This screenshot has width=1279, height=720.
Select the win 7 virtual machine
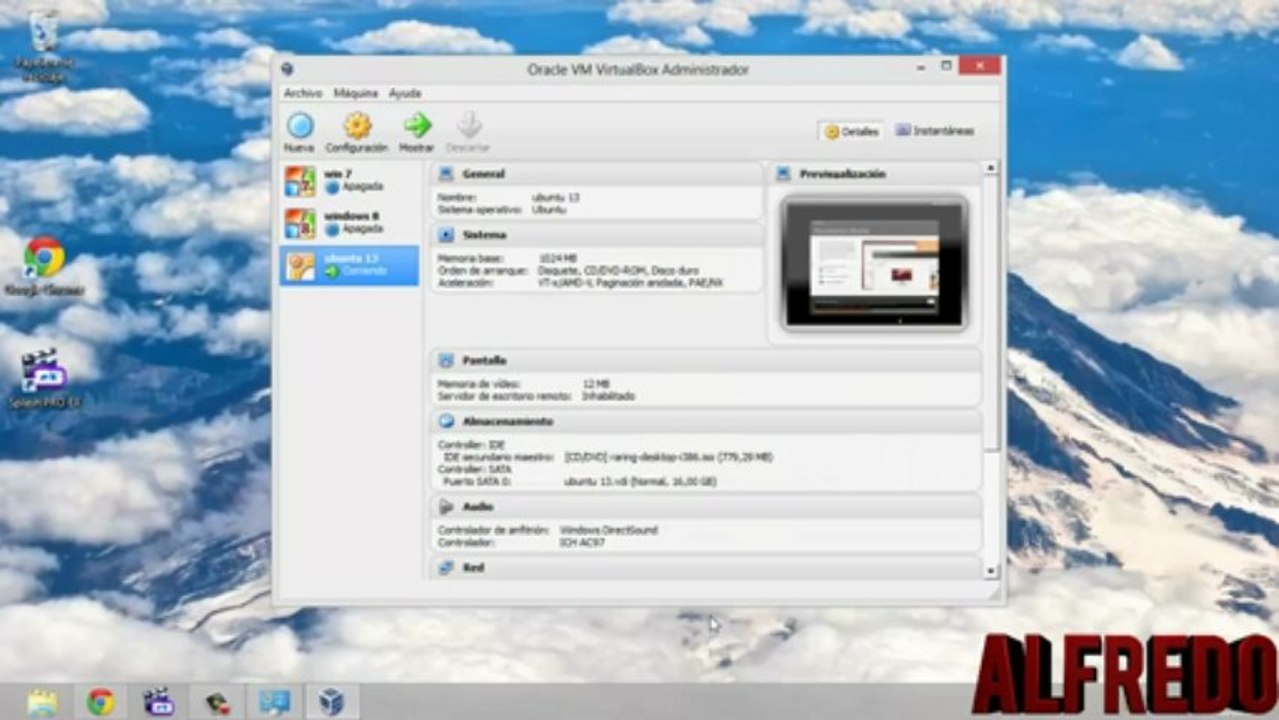coord(349,181)
